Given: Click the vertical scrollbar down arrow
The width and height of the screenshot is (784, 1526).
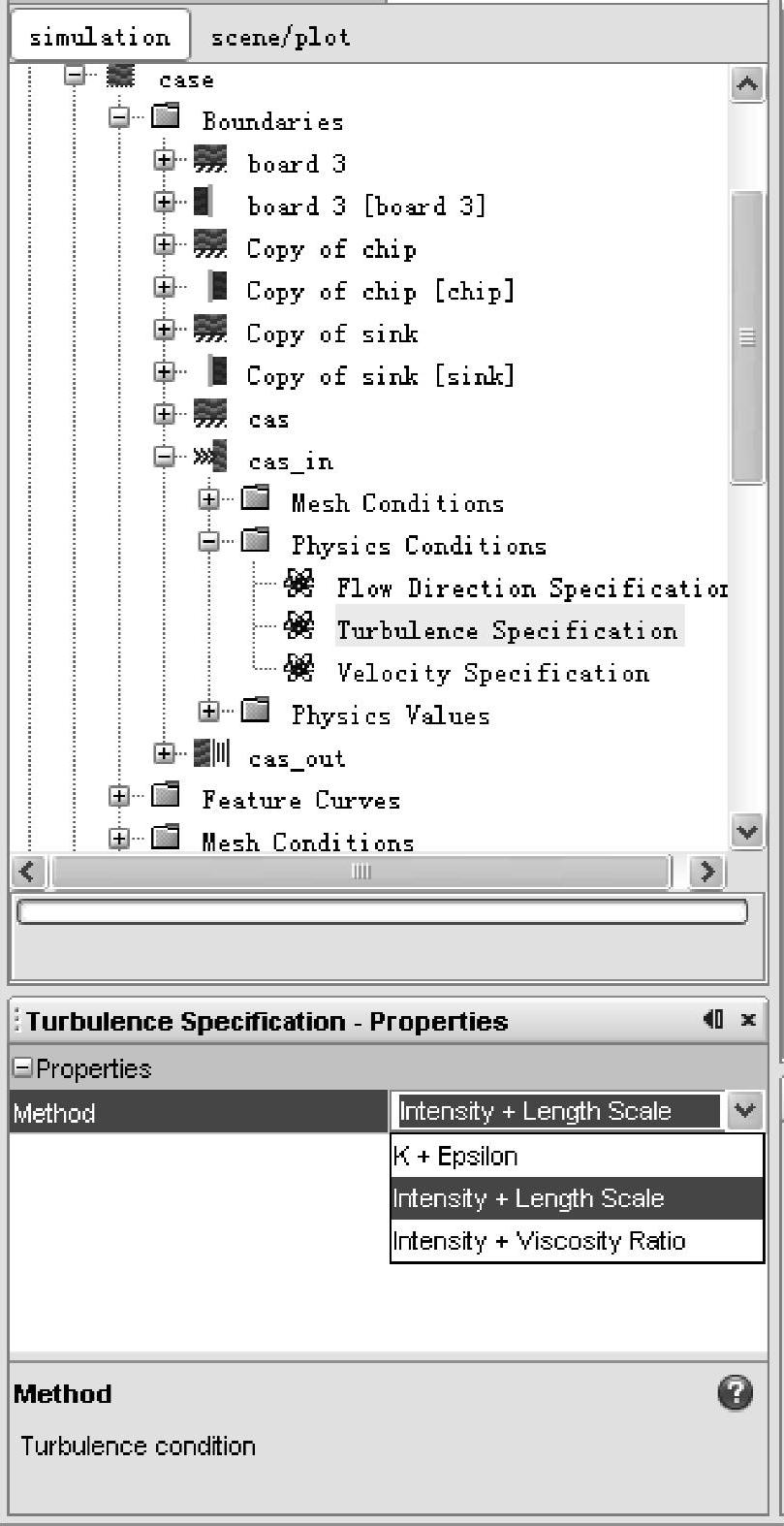Looking at the screenshot, I should click(747, 831).
